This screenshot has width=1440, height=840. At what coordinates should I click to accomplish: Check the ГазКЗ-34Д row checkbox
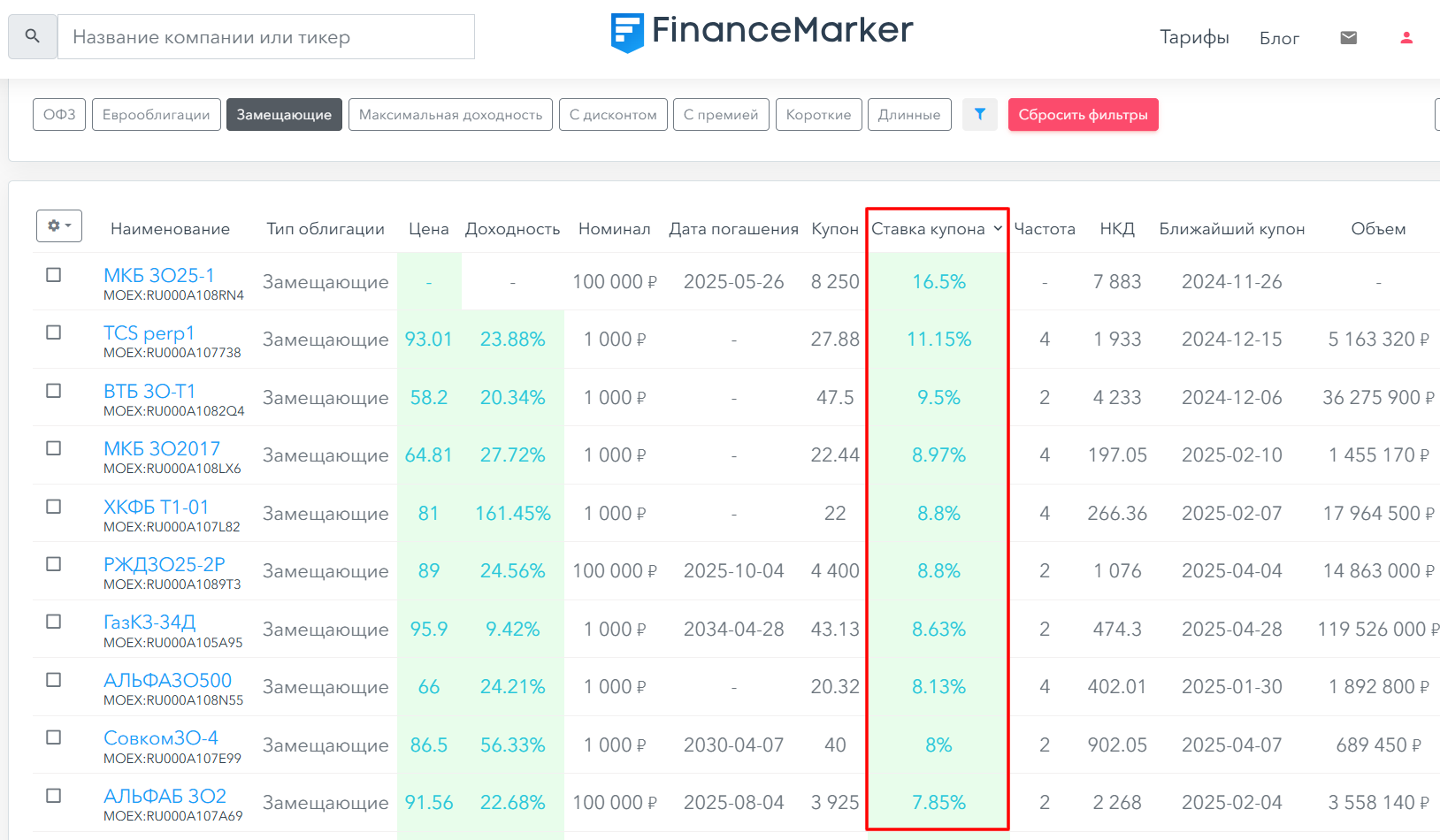(54, 622)
